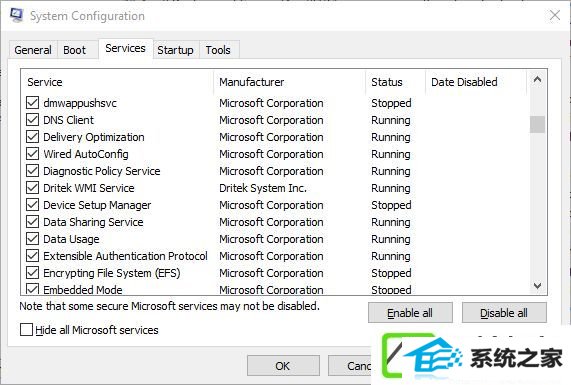
Task: Toggle the Embedded Mode checkbox
Action: [x=32, y=289]
